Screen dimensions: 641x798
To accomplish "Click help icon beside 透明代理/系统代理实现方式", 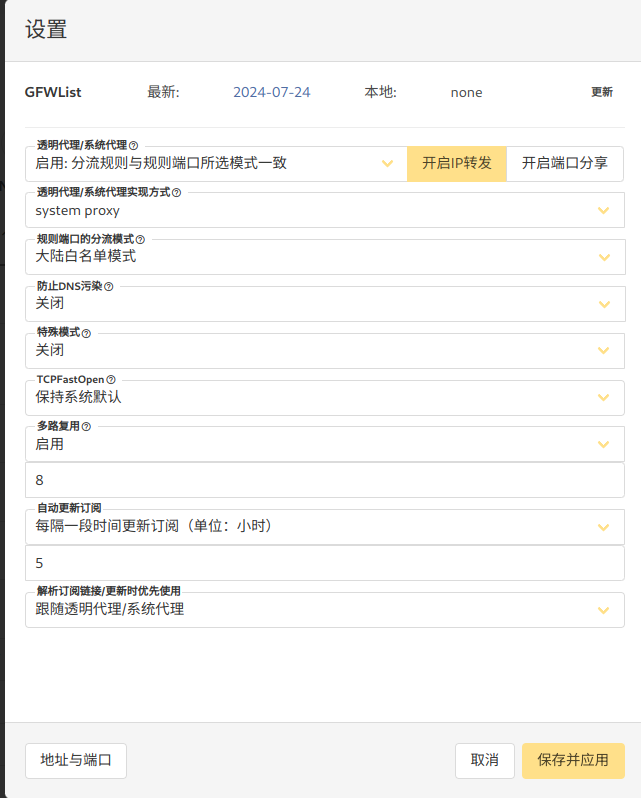I will [x=177, y=192].
